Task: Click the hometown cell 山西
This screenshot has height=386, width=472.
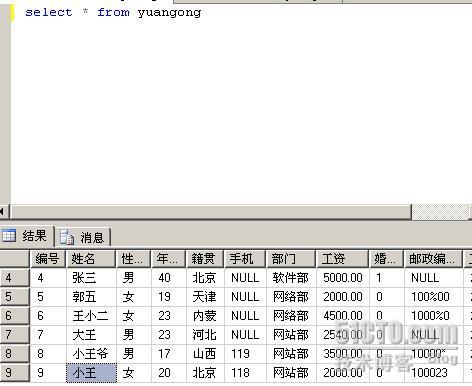Action: (x=205, y=354)
